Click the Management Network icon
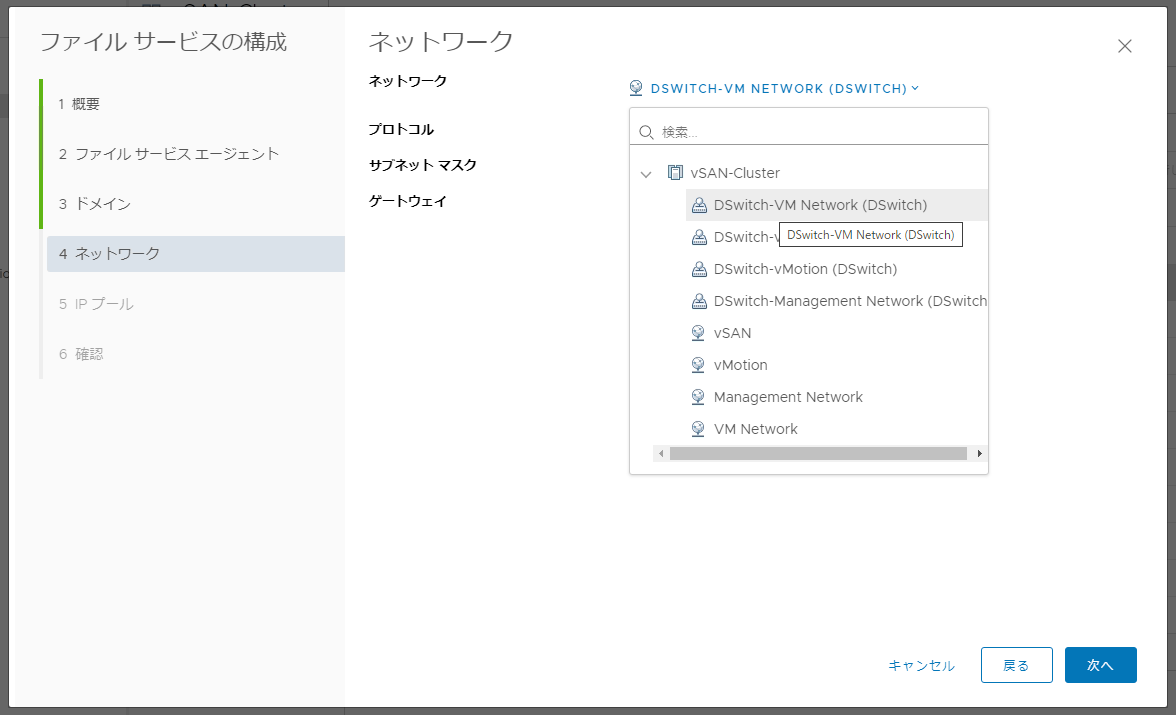The width and height of the screenshot is (1176, 715). pos(698,396)
